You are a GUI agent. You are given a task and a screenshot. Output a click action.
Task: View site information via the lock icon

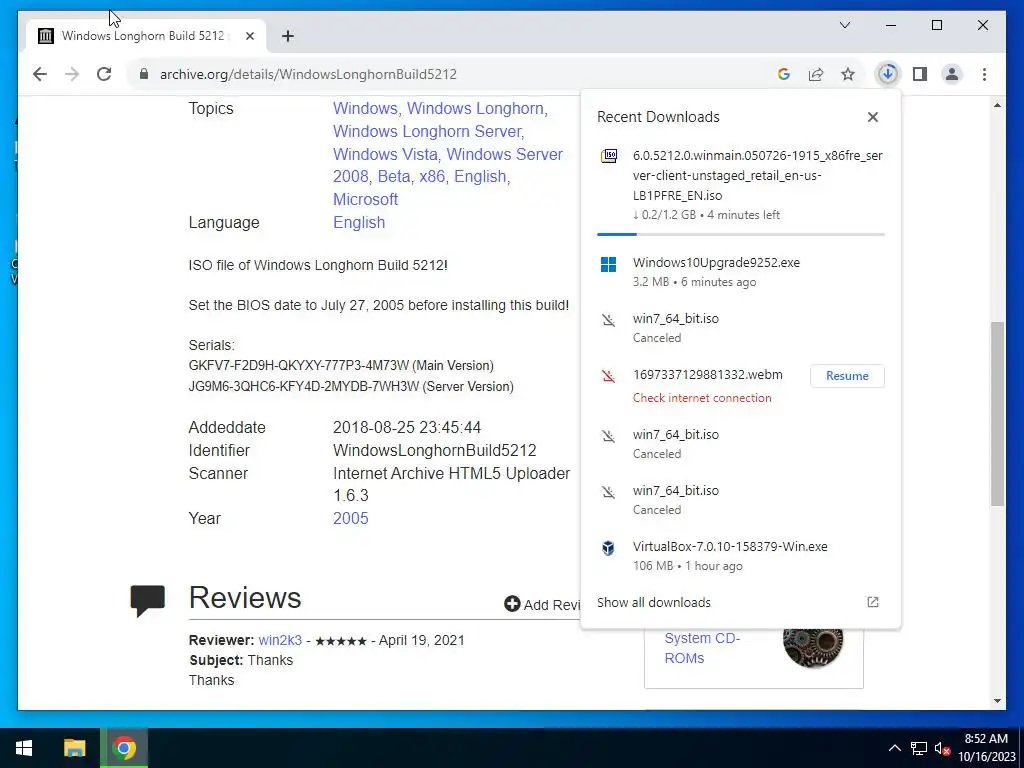tap(144, 74)
